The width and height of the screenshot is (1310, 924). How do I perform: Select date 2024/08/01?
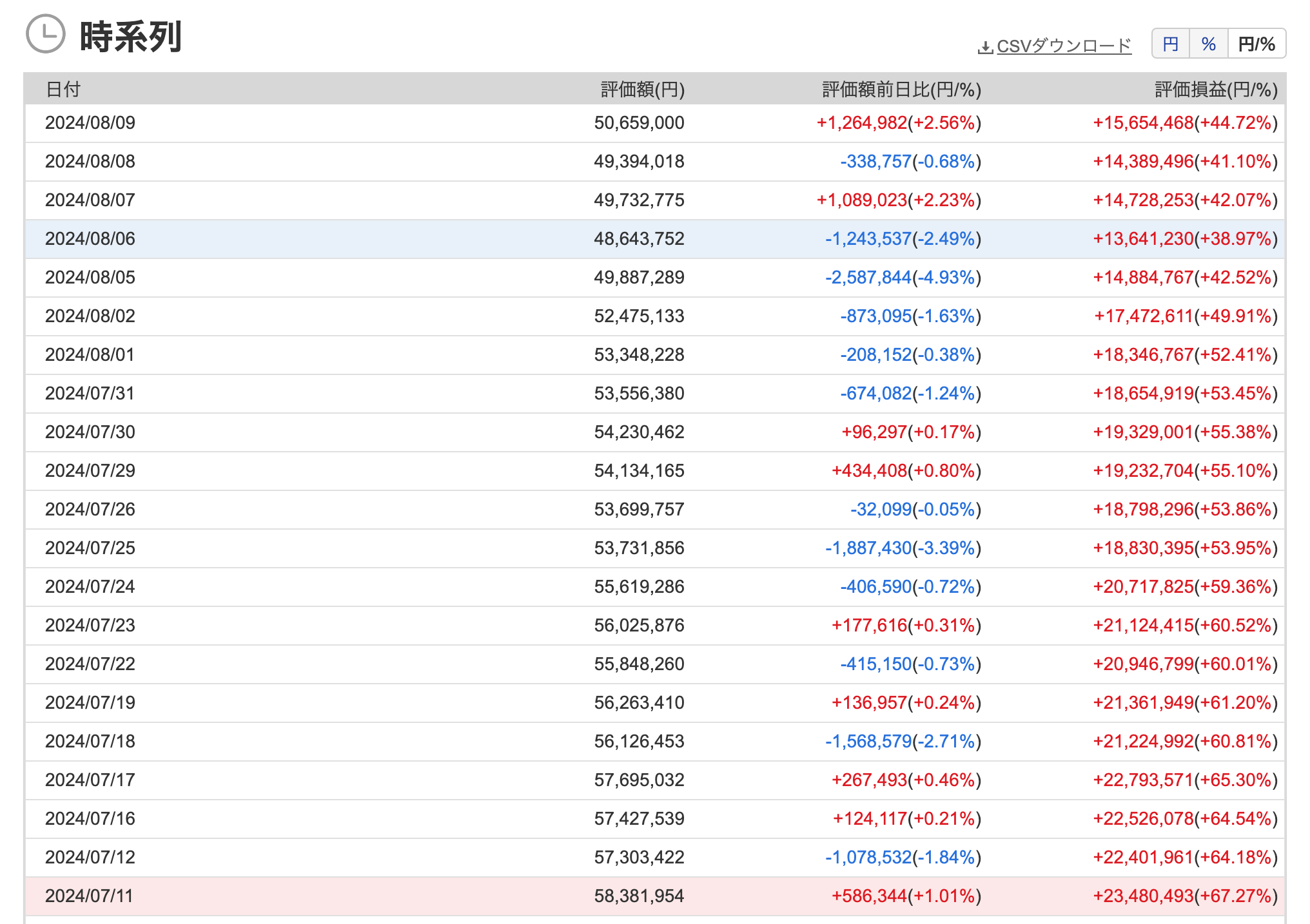[90, 354]
